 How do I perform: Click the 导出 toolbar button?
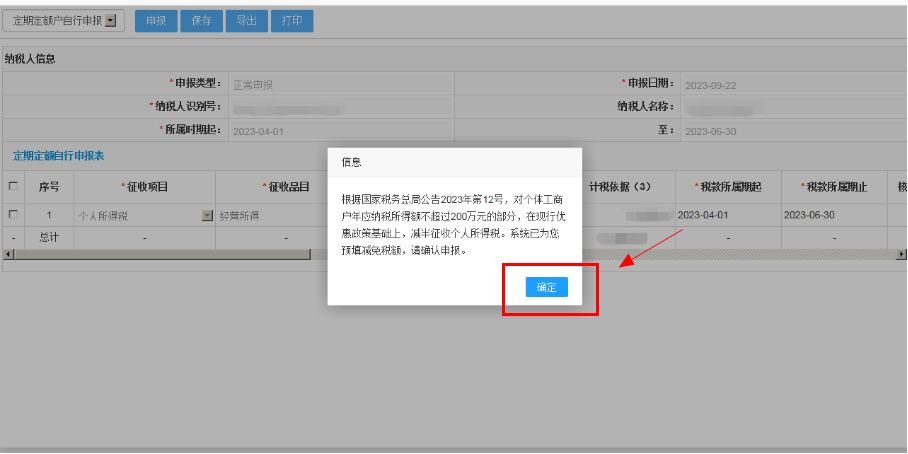pyautogui.click(x=246, y=20)
